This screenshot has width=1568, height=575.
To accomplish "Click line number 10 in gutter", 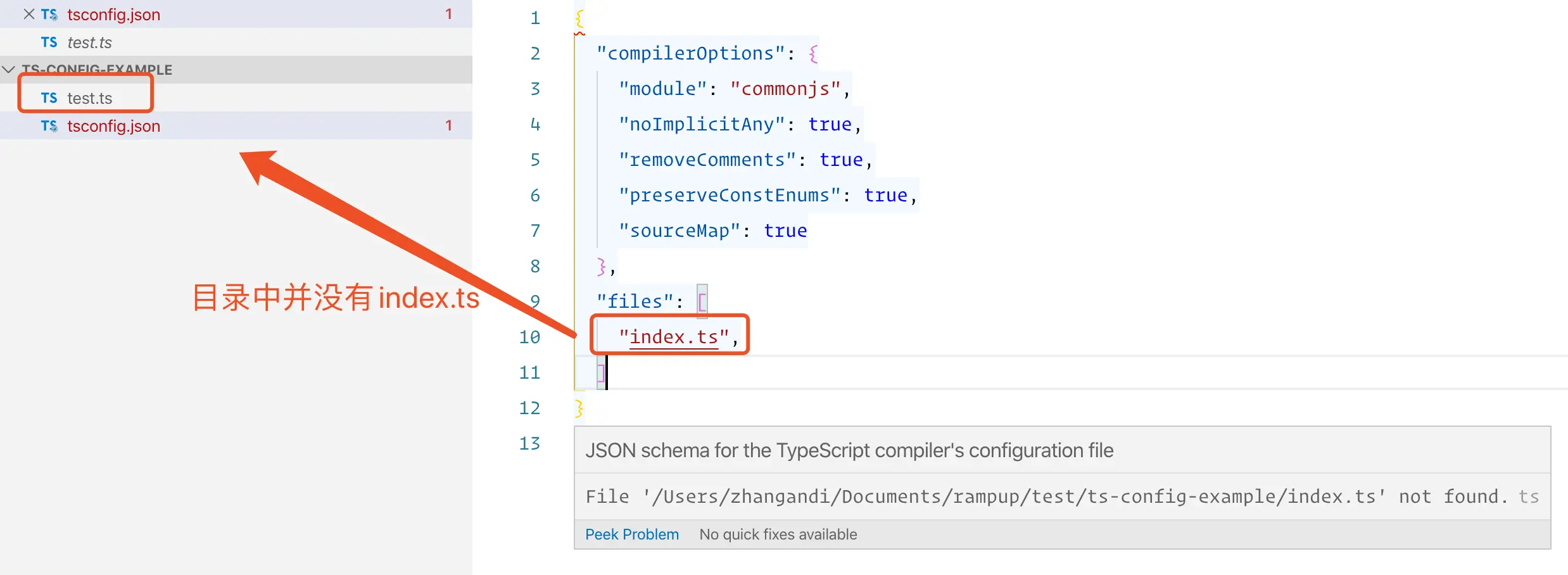I will coord(529,337).
